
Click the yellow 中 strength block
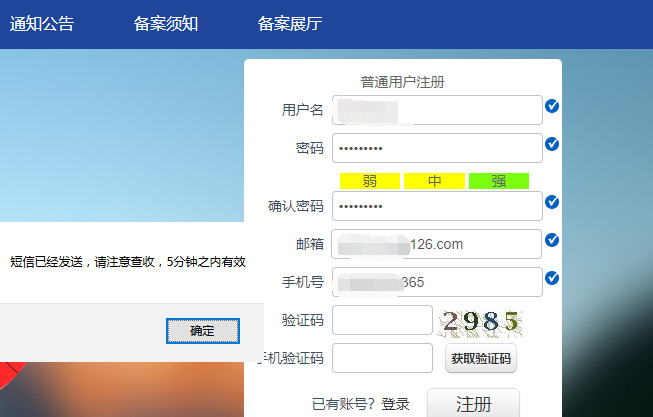(434, 181)
